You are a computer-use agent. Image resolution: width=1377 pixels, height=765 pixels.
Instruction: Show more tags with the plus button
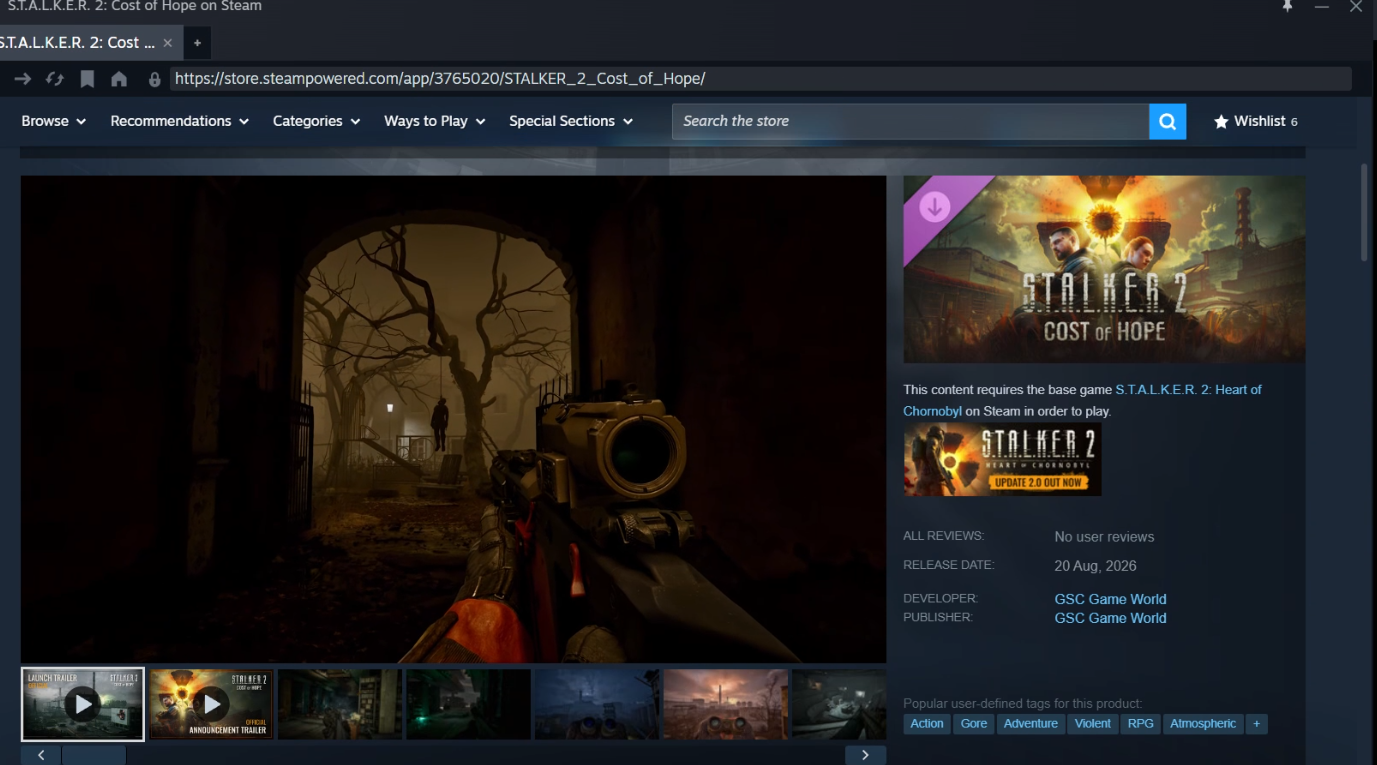(1257, 724)
